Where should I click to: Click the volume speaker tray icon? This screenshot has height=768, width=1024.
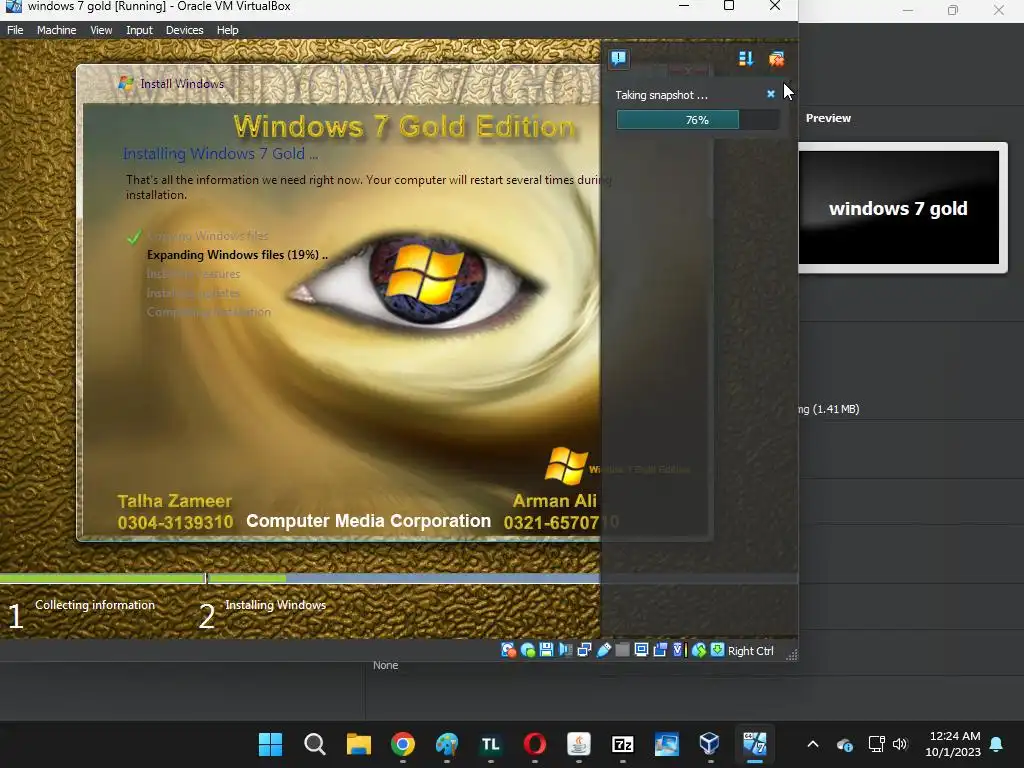900,744
